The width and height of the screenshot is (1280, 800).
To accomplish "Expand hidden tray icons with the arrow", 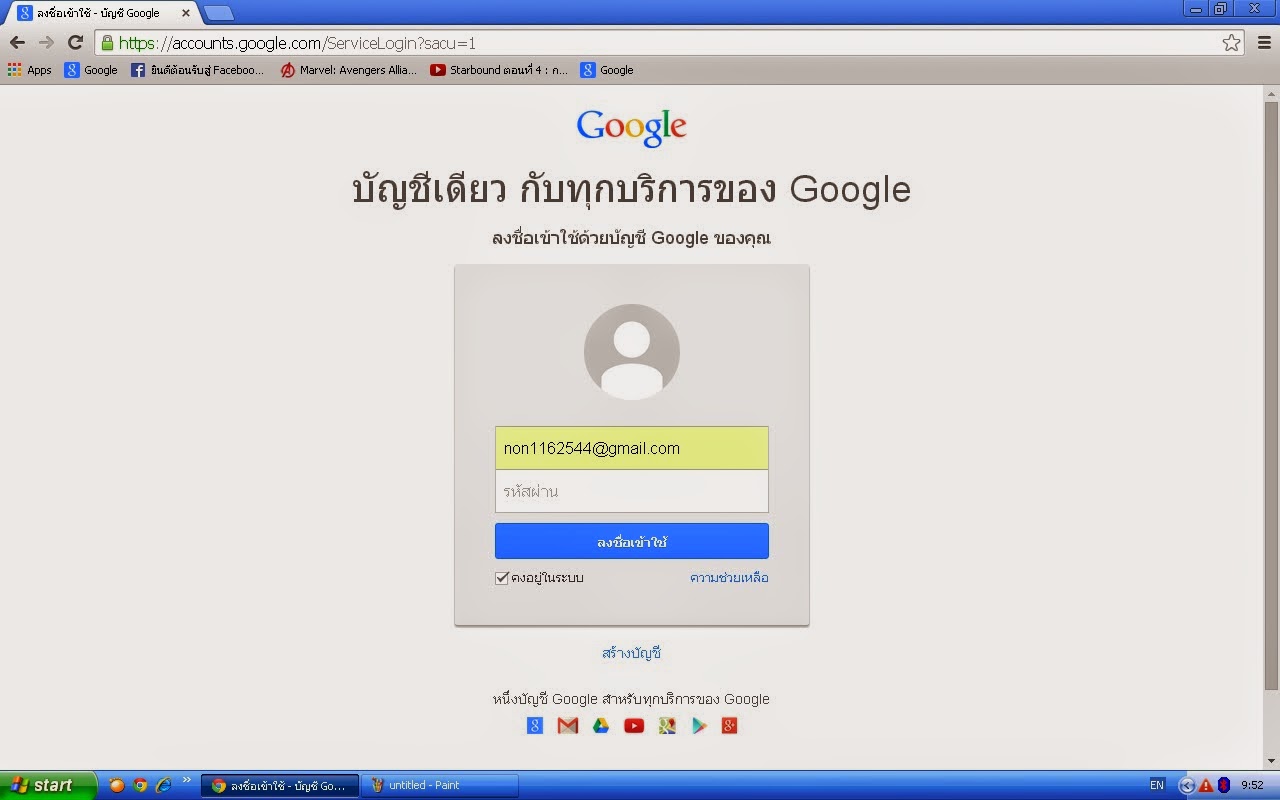I will pos(1187,785).
